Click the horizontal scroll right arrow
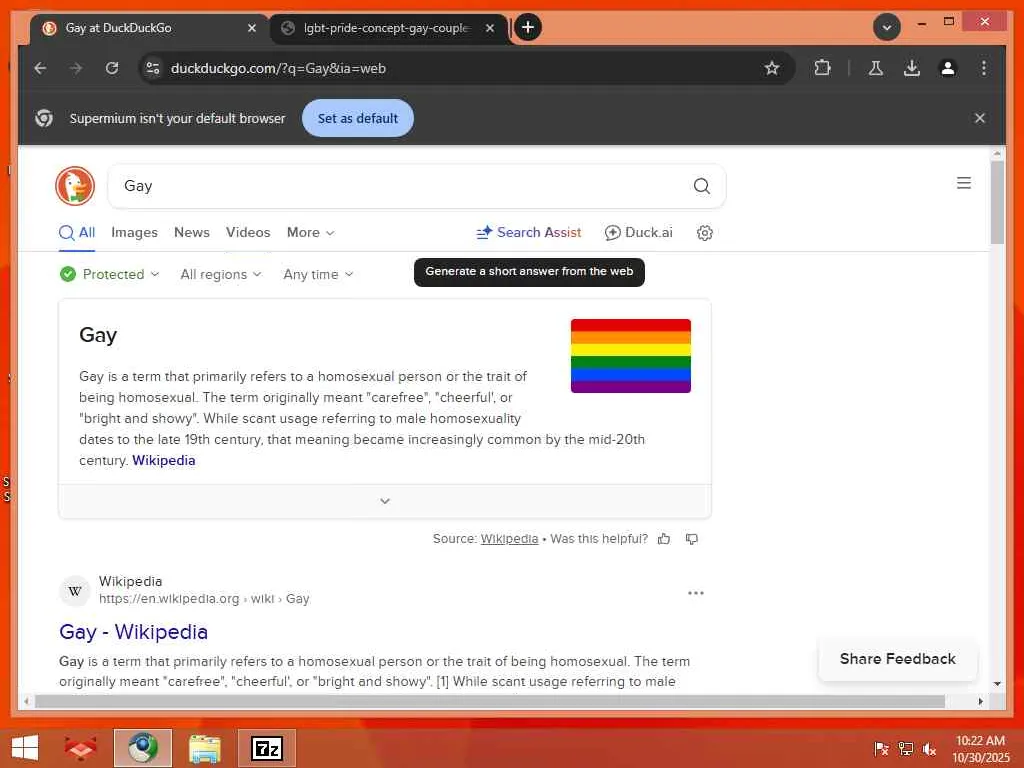1024x768 pixels. tap(981, 701)
